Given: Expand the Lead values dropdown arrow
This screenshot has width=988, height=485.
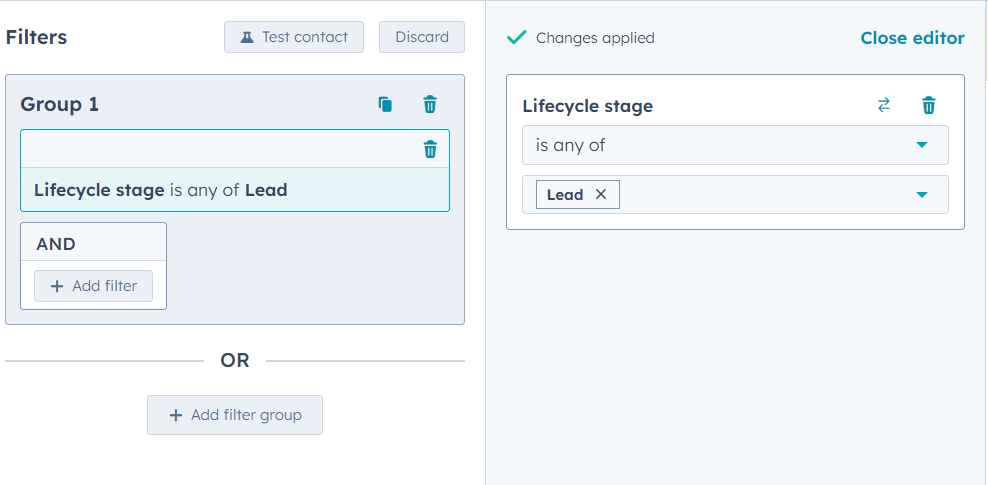Looking at the screenshot, I should [x=922, y=195].
